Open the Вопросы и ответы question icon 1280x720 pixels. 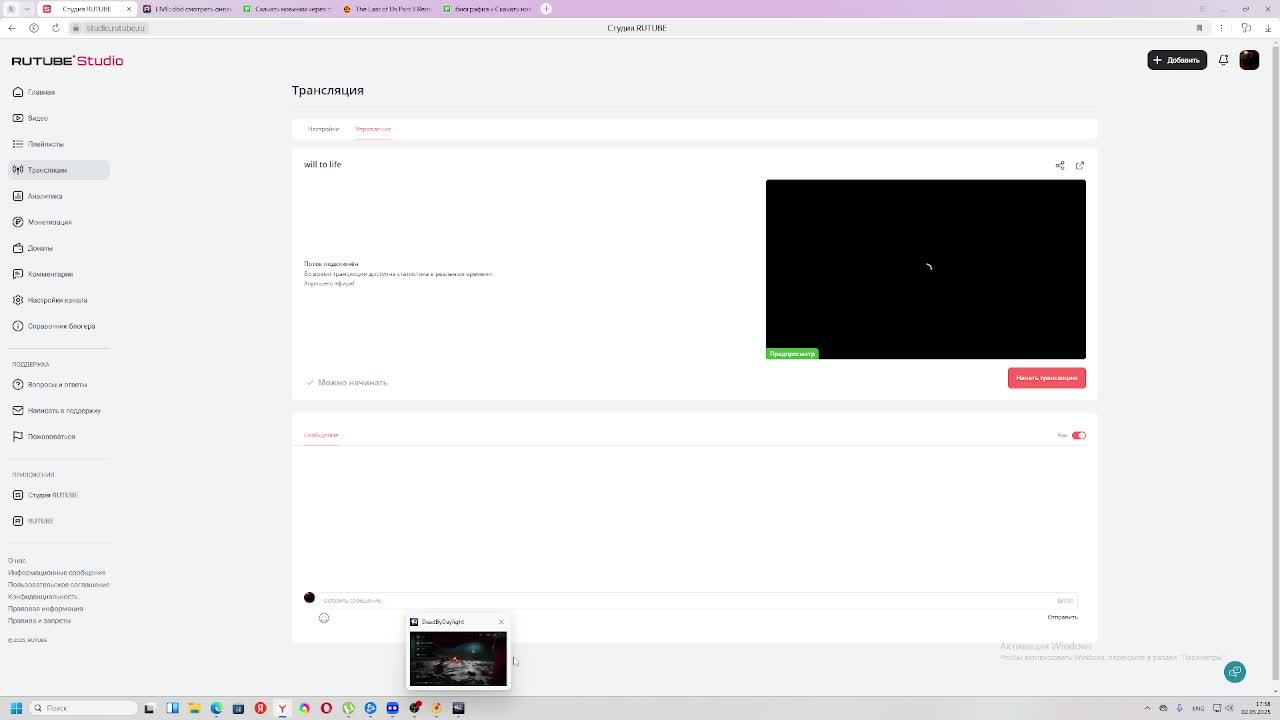pyautogui.click(x=18, y=384)
